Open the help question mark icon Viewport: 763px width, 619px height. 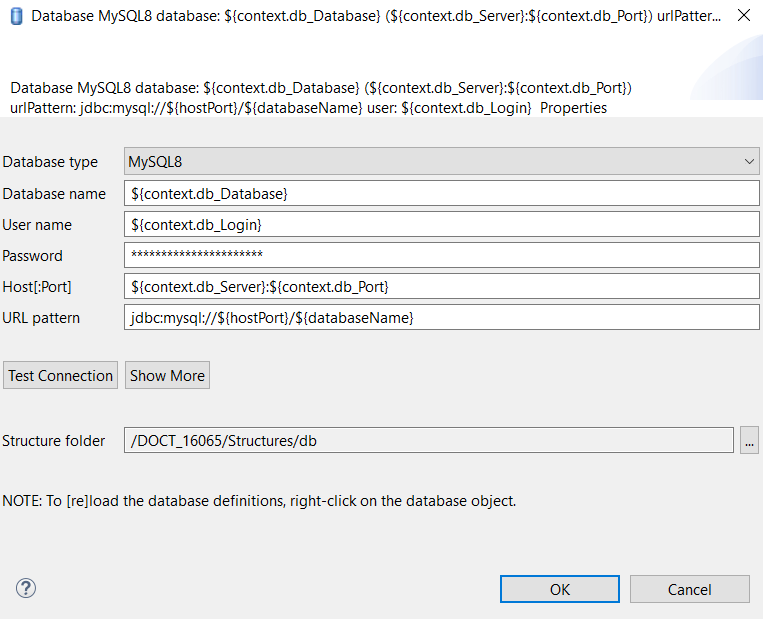point(26,588)
